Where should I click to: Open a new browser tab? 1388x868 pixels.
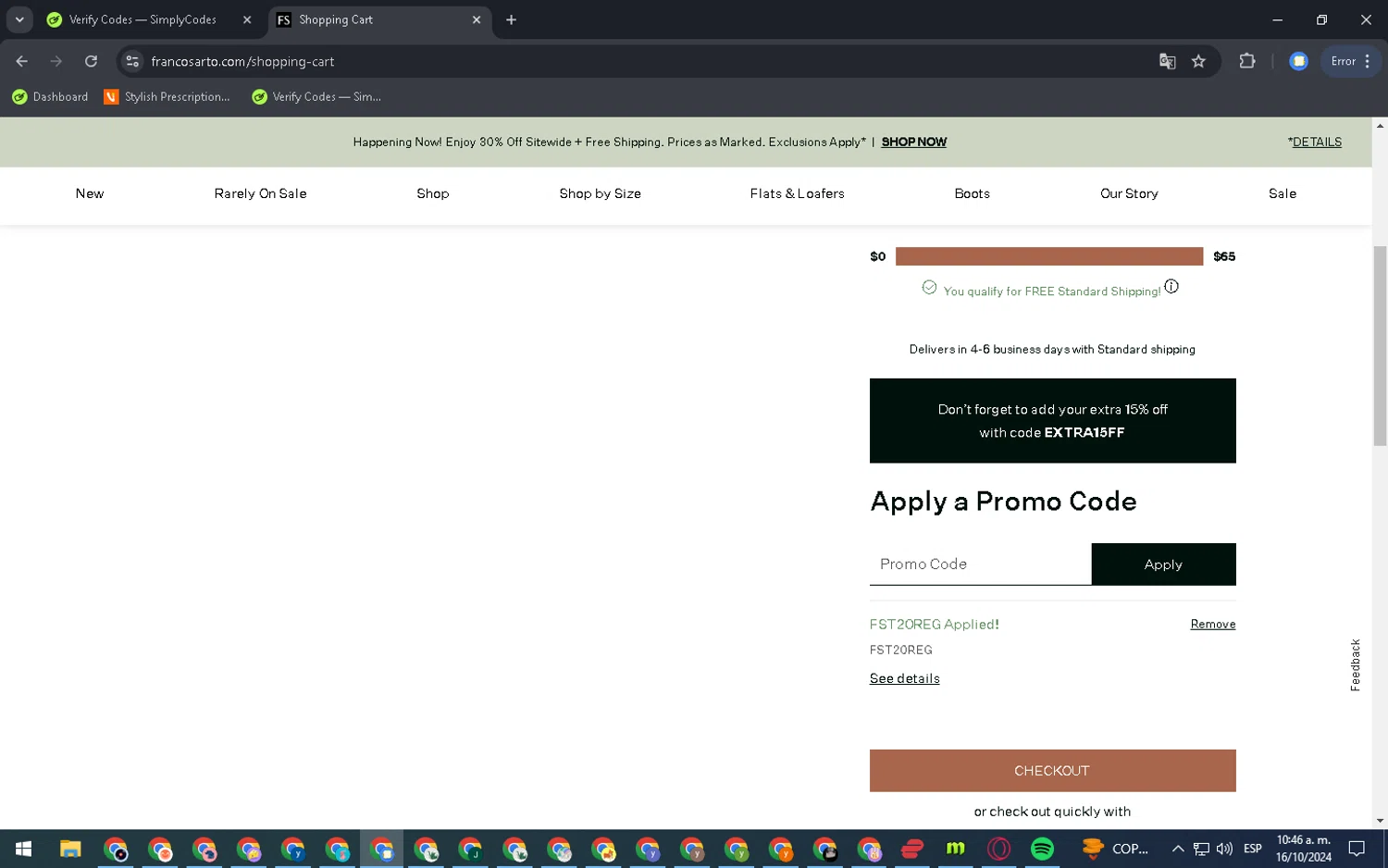[511, 19]
